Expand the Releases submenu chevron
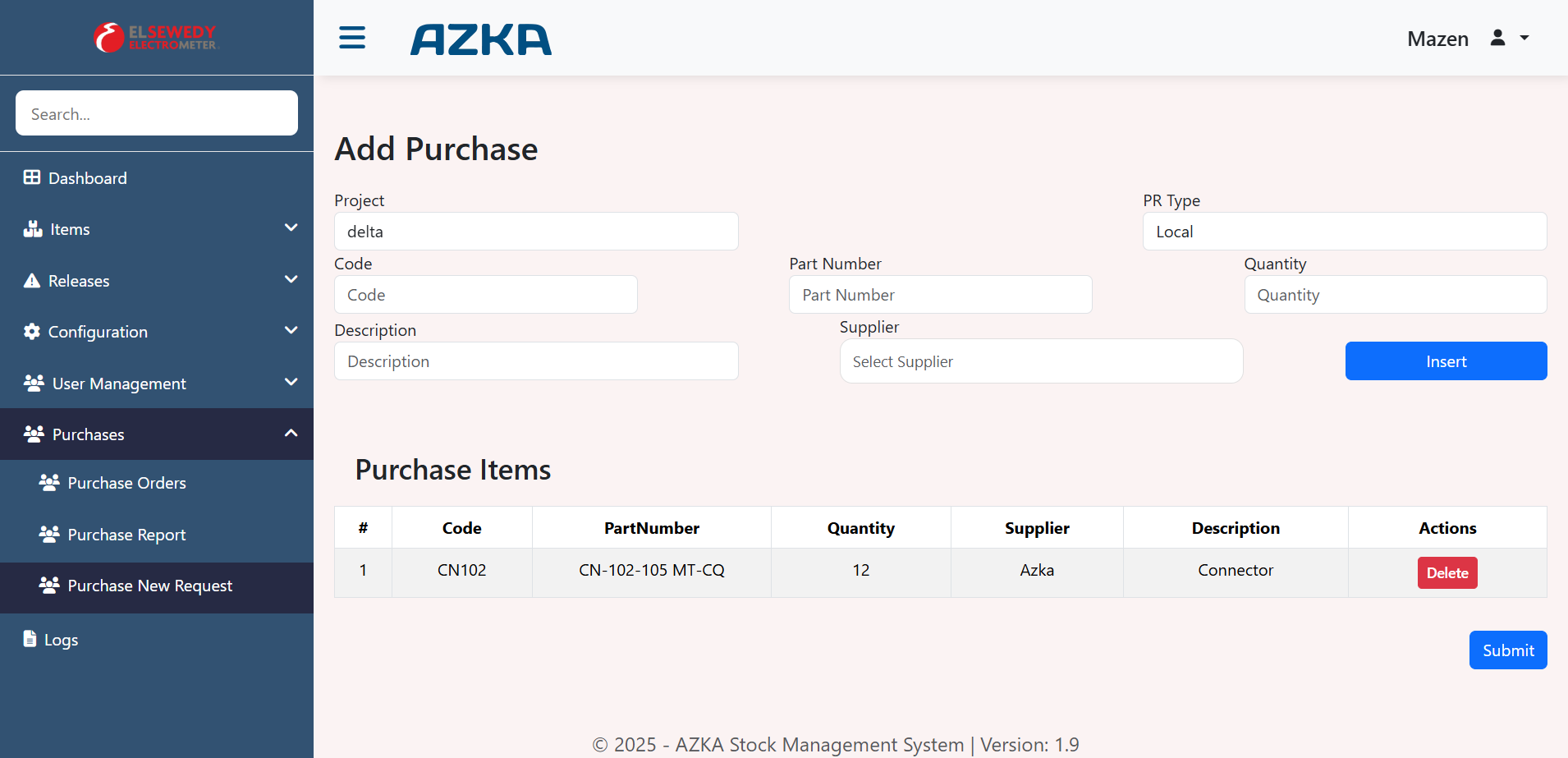This screenshot has width=1568, height=758. point(291,279)
